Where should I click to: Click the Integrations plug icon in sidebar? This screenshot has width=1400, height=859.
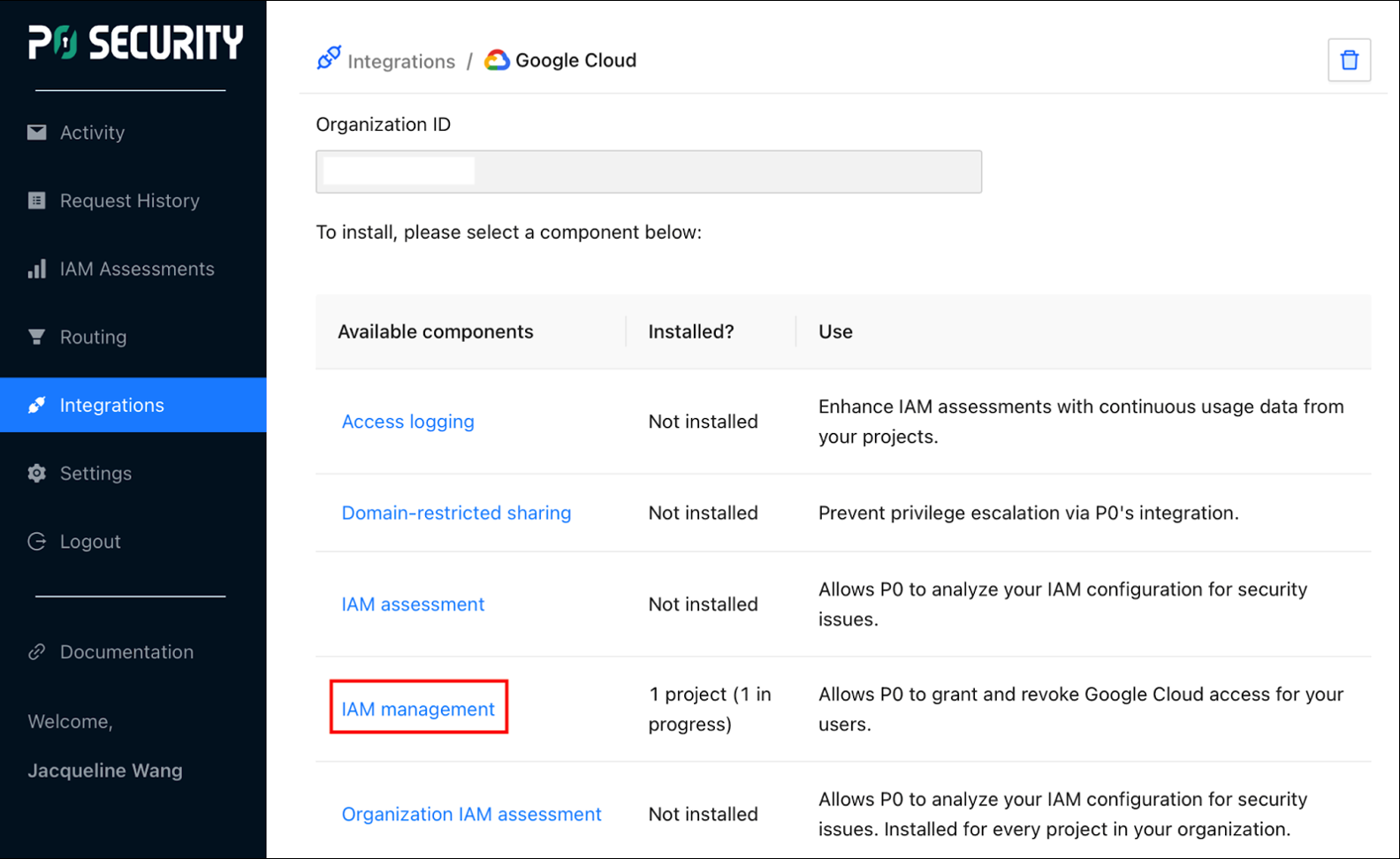pos(36,405)
